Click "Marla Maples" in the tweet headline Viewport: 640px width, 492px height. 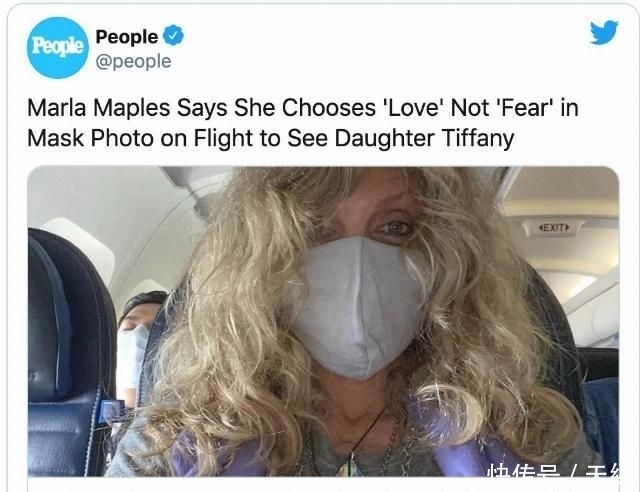[x=98, y=108]
